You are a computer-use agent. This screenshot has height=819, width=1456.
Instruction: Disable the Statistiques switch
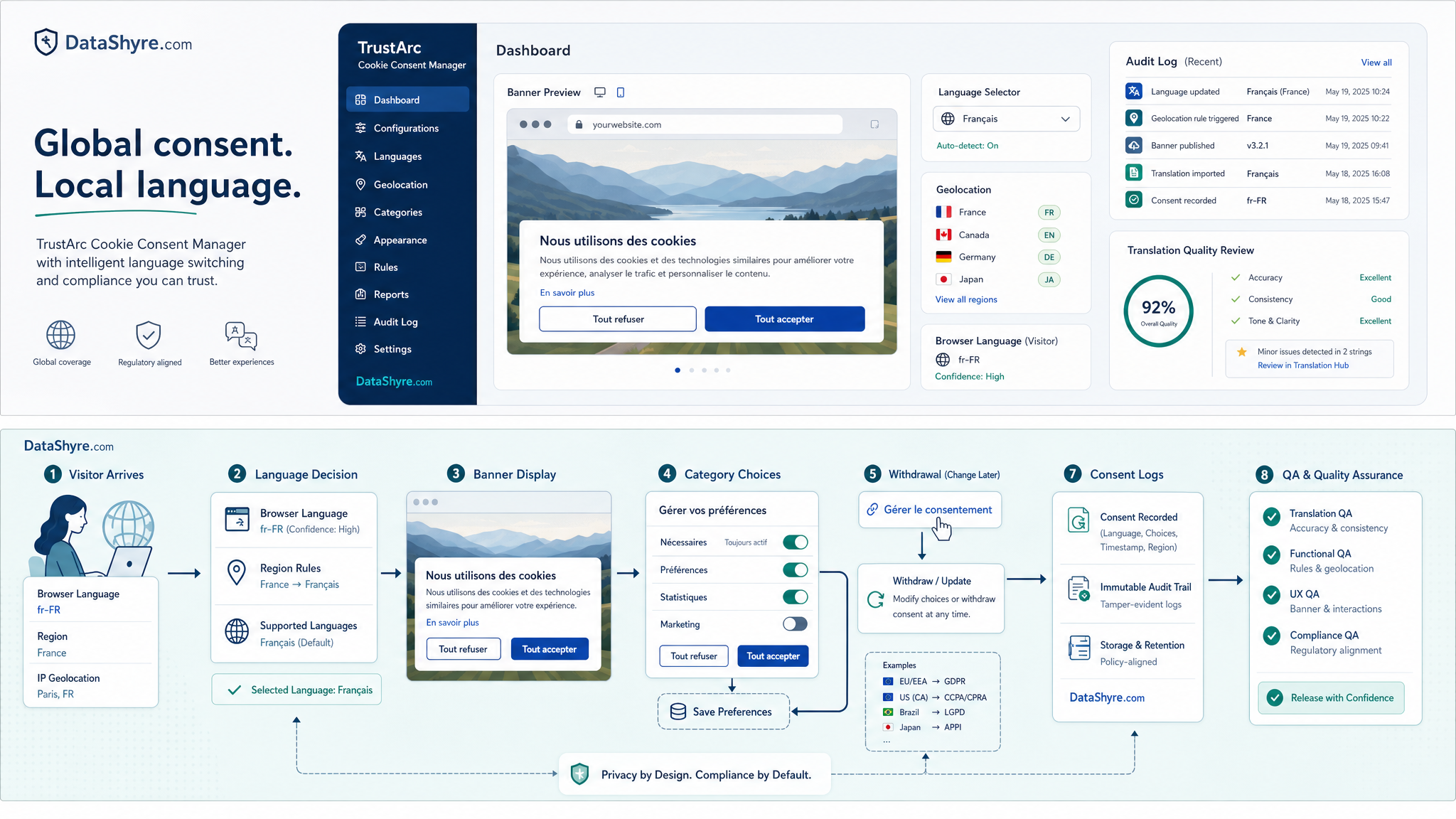[796, 596]
